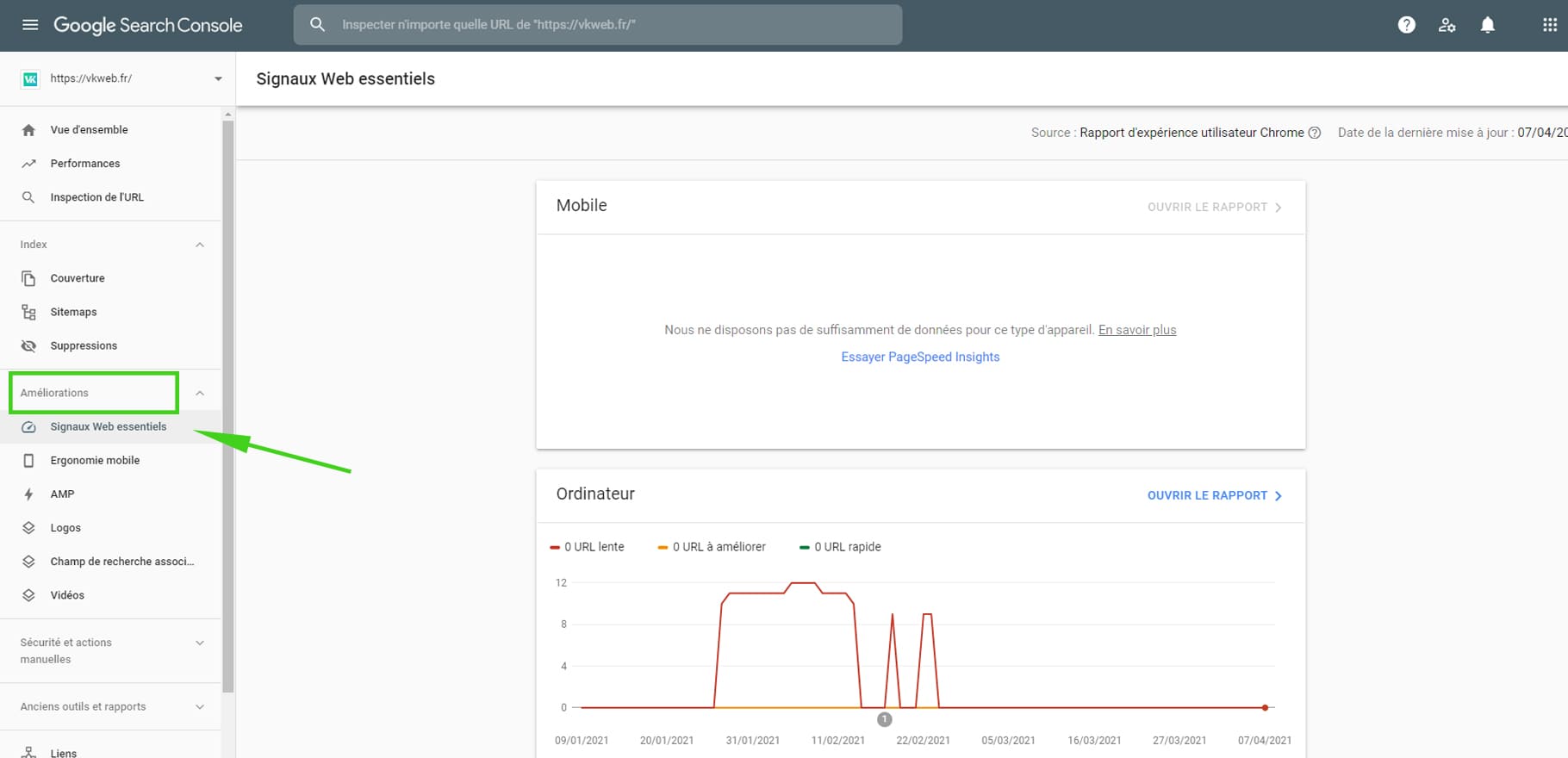1568x758 pixels.
Task: Click the URL inspection search field
Action: (598, 24)
